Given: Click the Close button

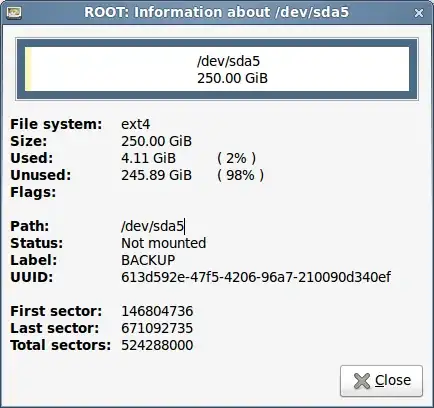Looking at the screenshot, I should click(x=381, y=381).
